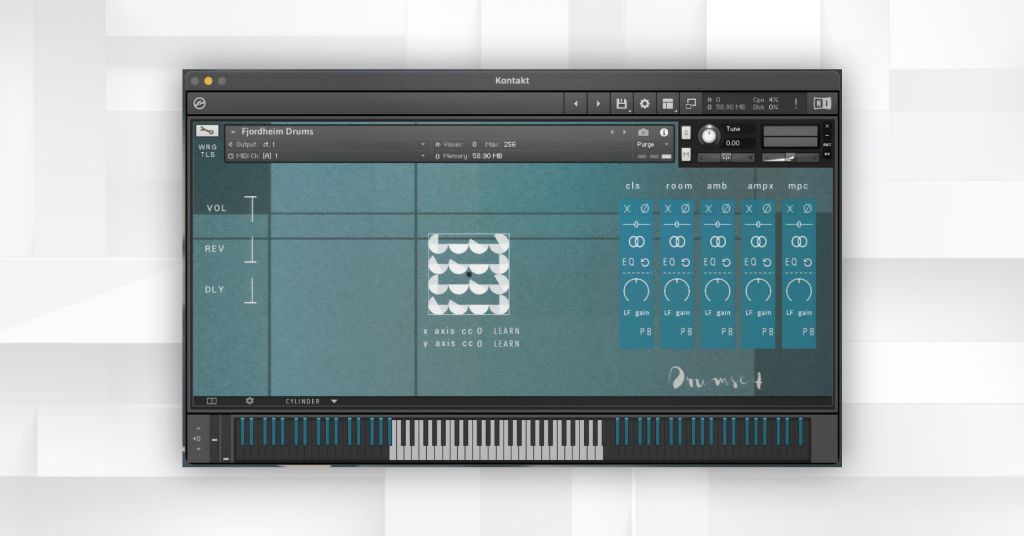Adjust the DLY slider
This screenshot has width=1024, height=536.
point(250,290)
